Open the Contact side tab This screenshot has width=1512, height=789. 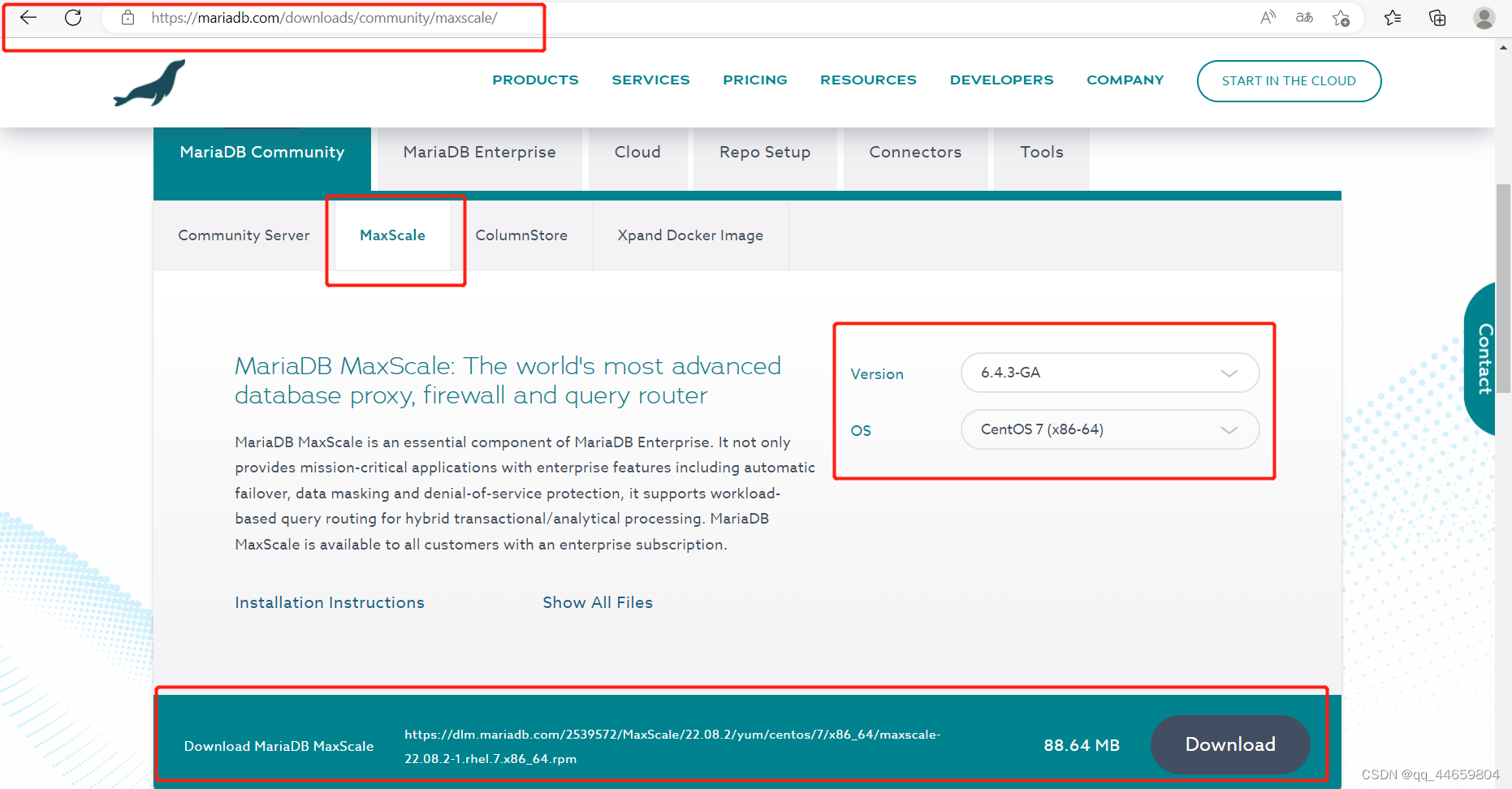(x=1481, y=359)
